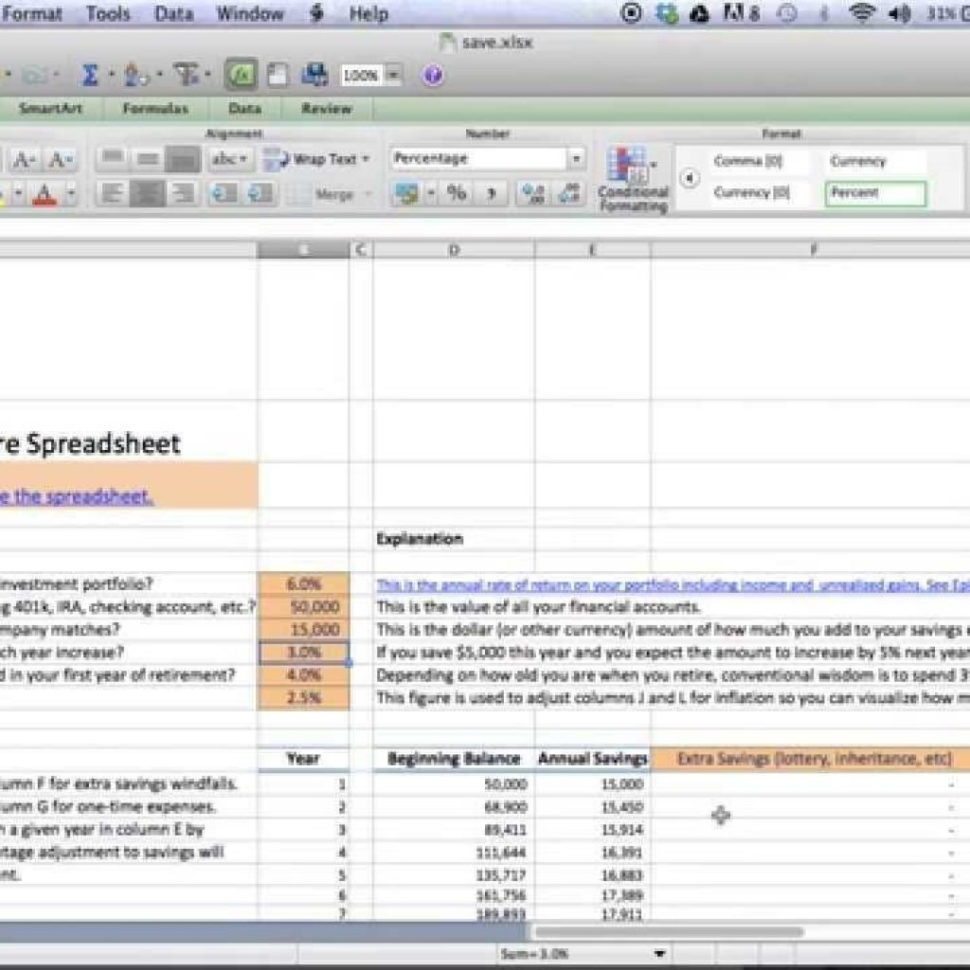Toggle center text alignment
Screen dimensions: 970x970
[x=144, y=193]
